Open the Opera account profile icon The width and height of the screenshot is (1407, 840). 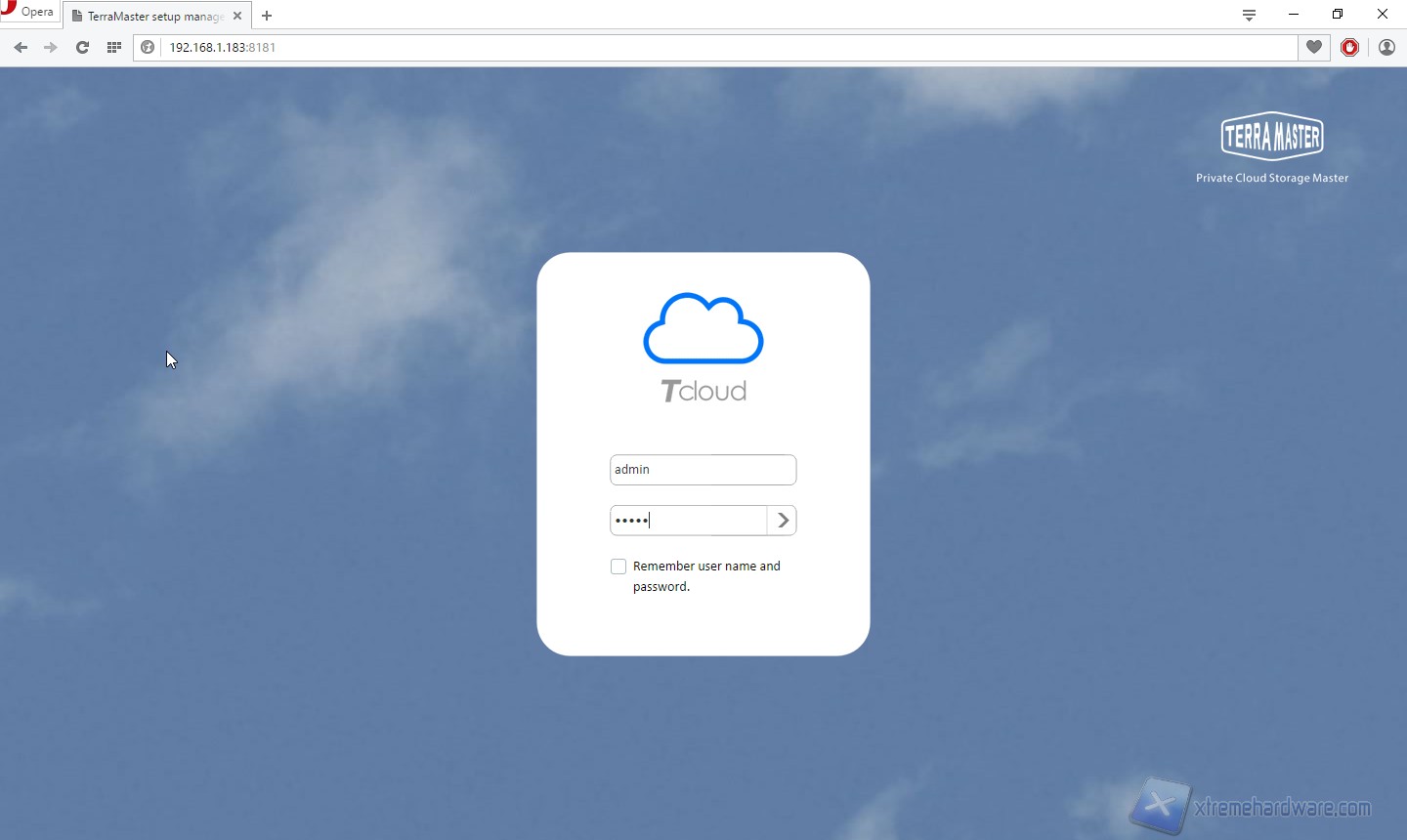click(x=1386, y=47)
